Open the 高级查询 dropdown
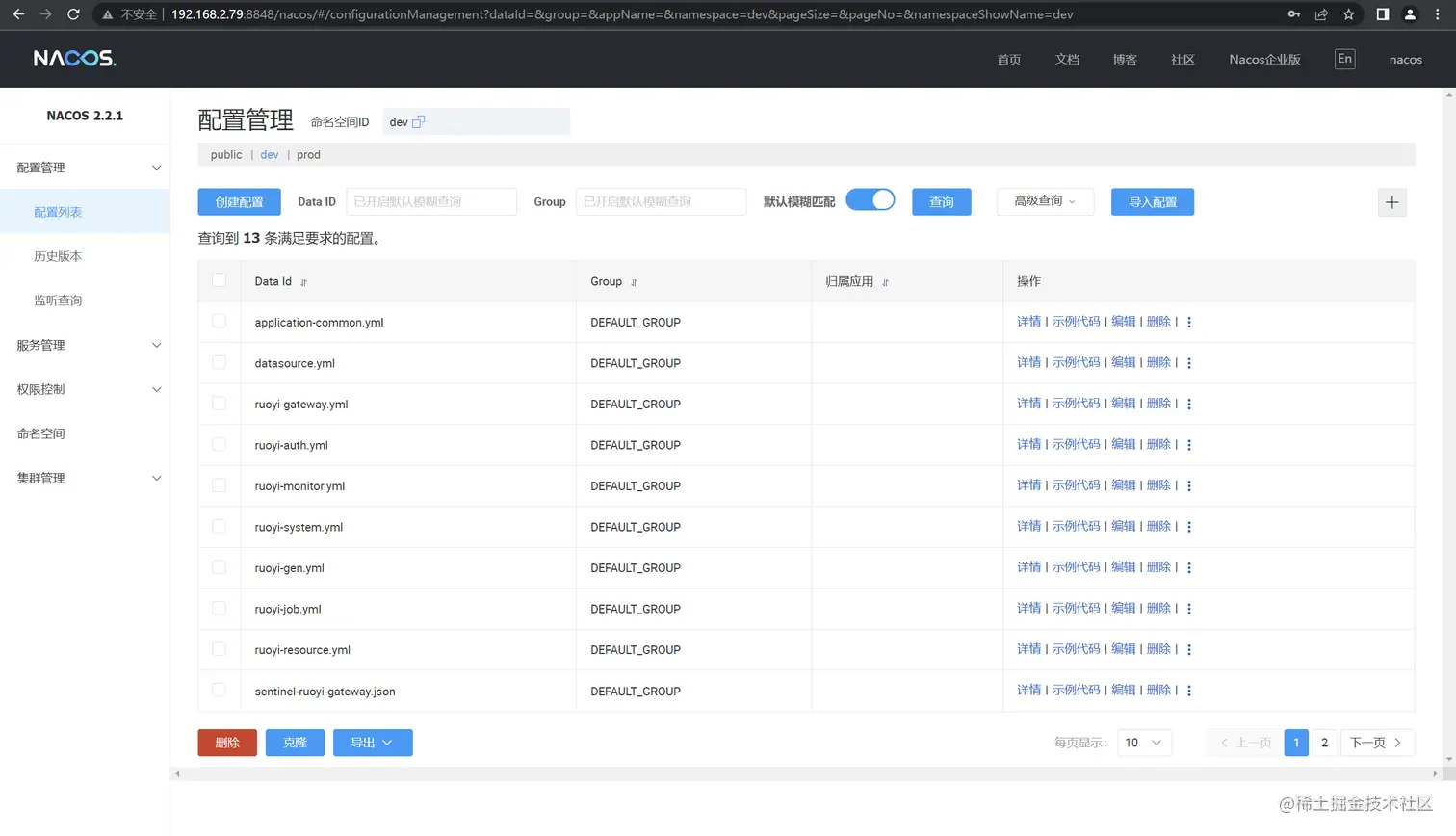The width and height of the screenshot is (1456, 836). click(1045, 201)
